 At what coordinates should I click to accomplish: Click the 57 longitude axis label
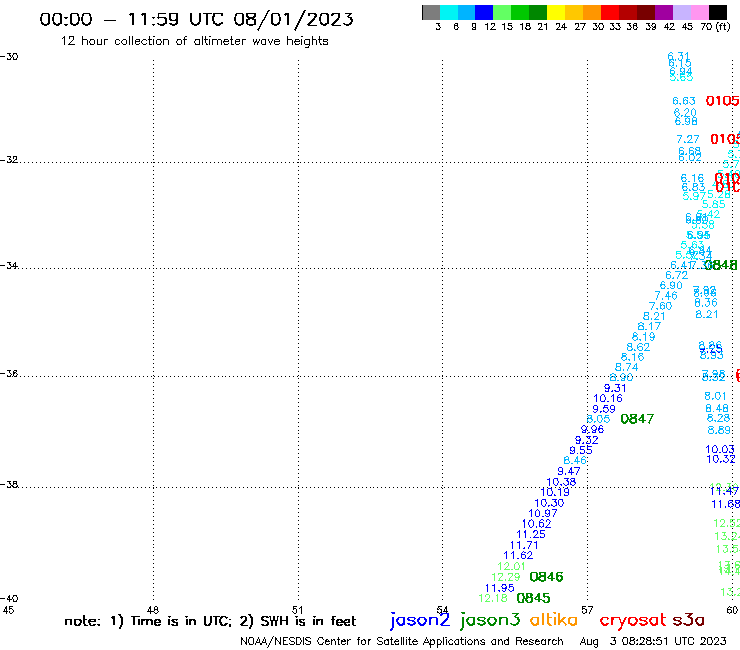587,610
